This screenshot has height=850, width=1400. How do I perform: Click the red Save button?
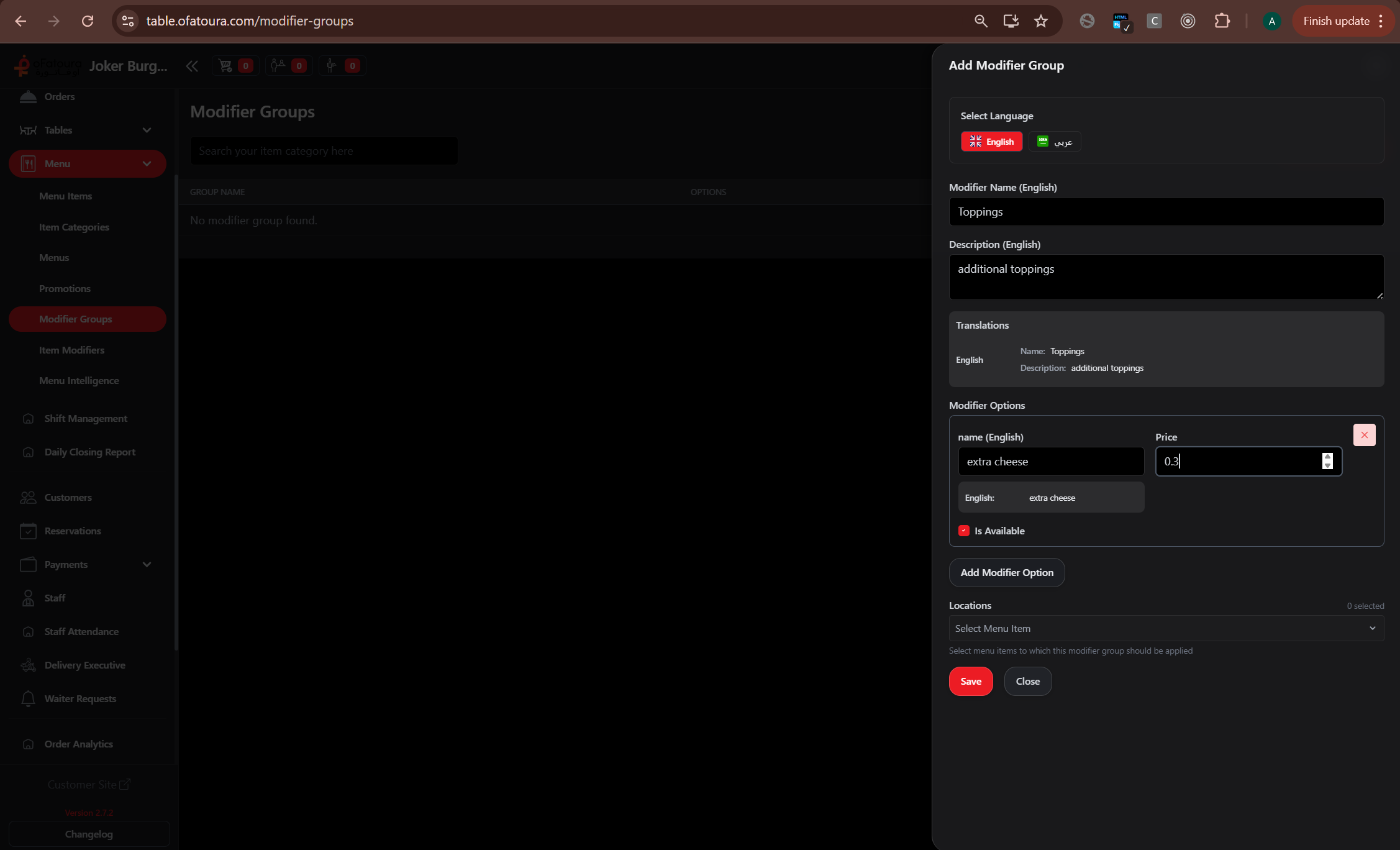pos(970,681)
